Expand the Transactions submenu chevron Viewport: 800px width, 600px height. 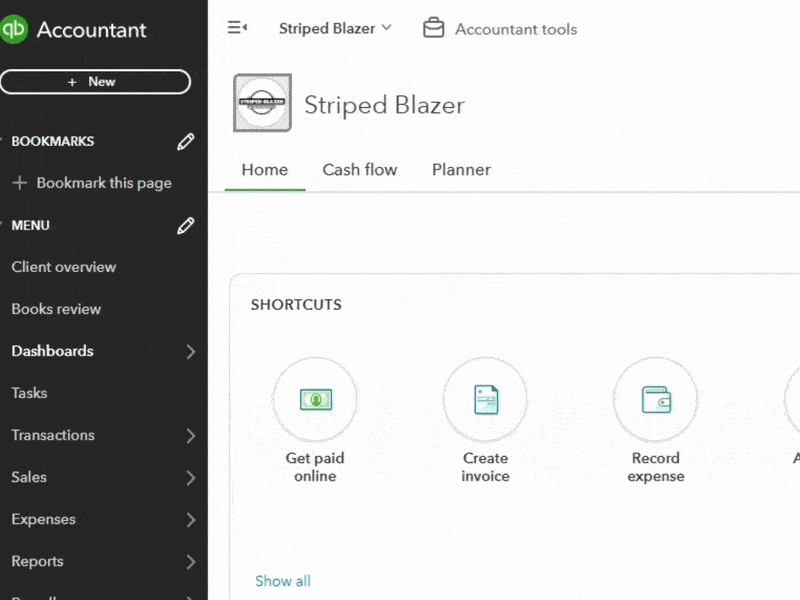pos(191,436)
